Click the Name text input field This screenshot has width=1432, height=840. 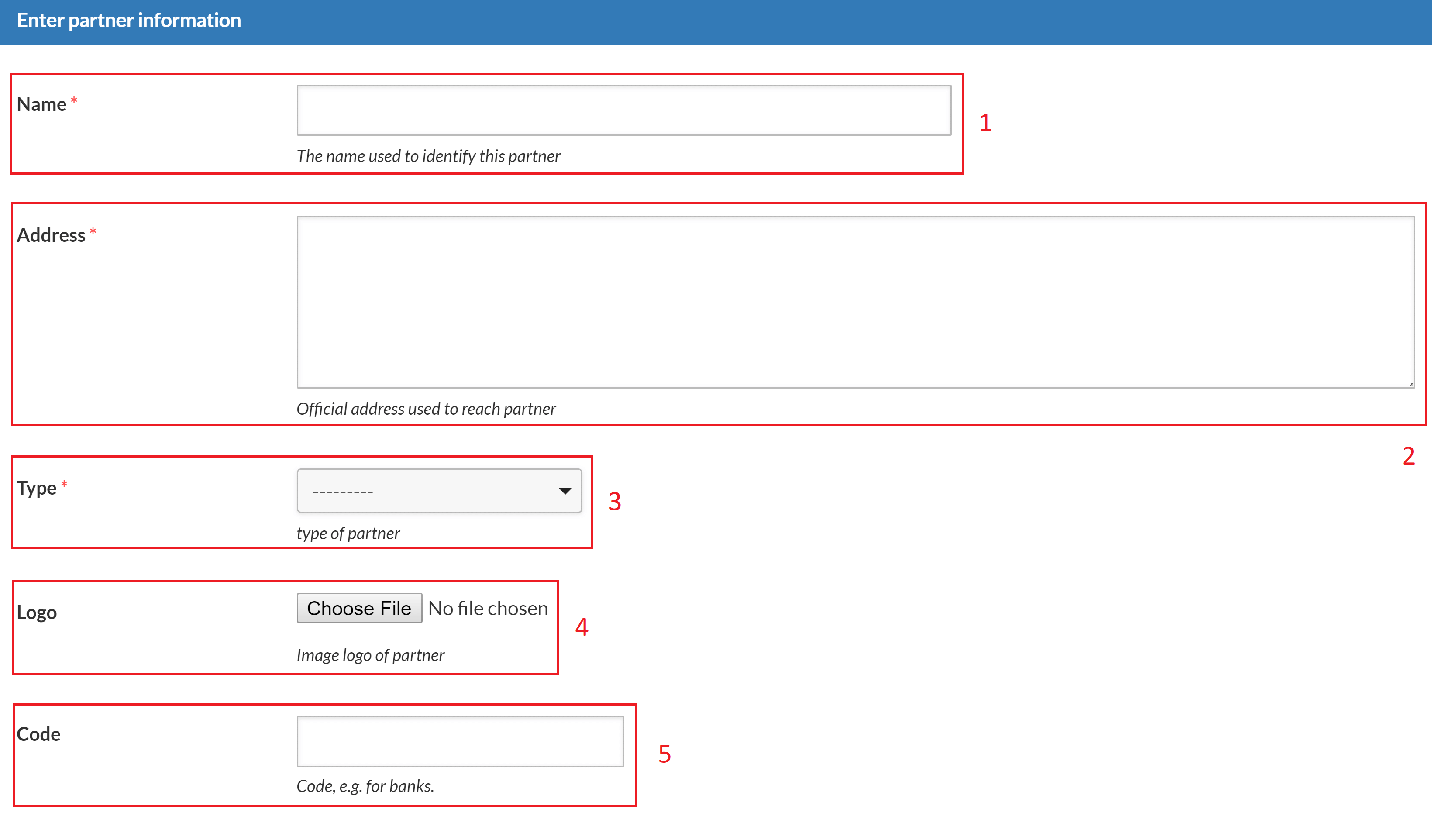623,110
